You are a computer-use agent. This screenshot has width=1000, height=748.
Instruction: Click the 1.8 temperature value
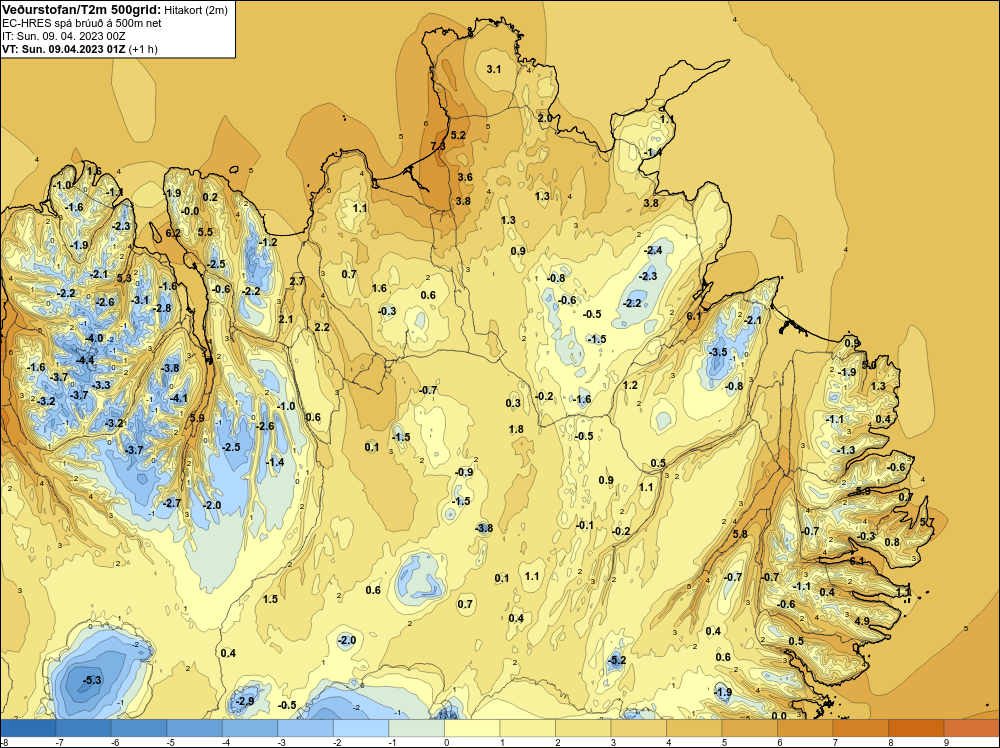coord(516,429)
